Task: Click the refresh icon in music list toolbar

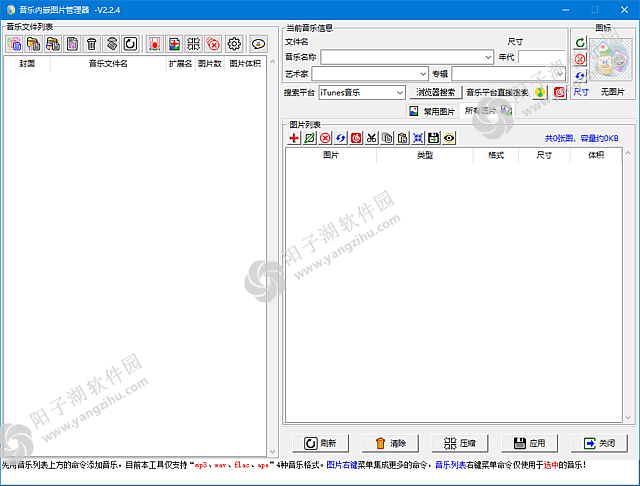Action: pos(131,44)
